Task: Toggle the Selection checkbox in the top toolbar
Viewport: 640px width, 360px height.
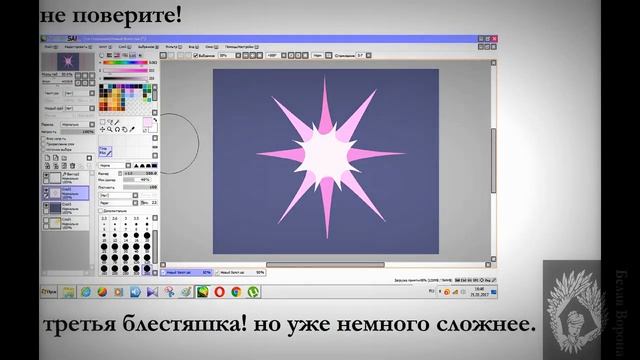Action: [196, 55]
